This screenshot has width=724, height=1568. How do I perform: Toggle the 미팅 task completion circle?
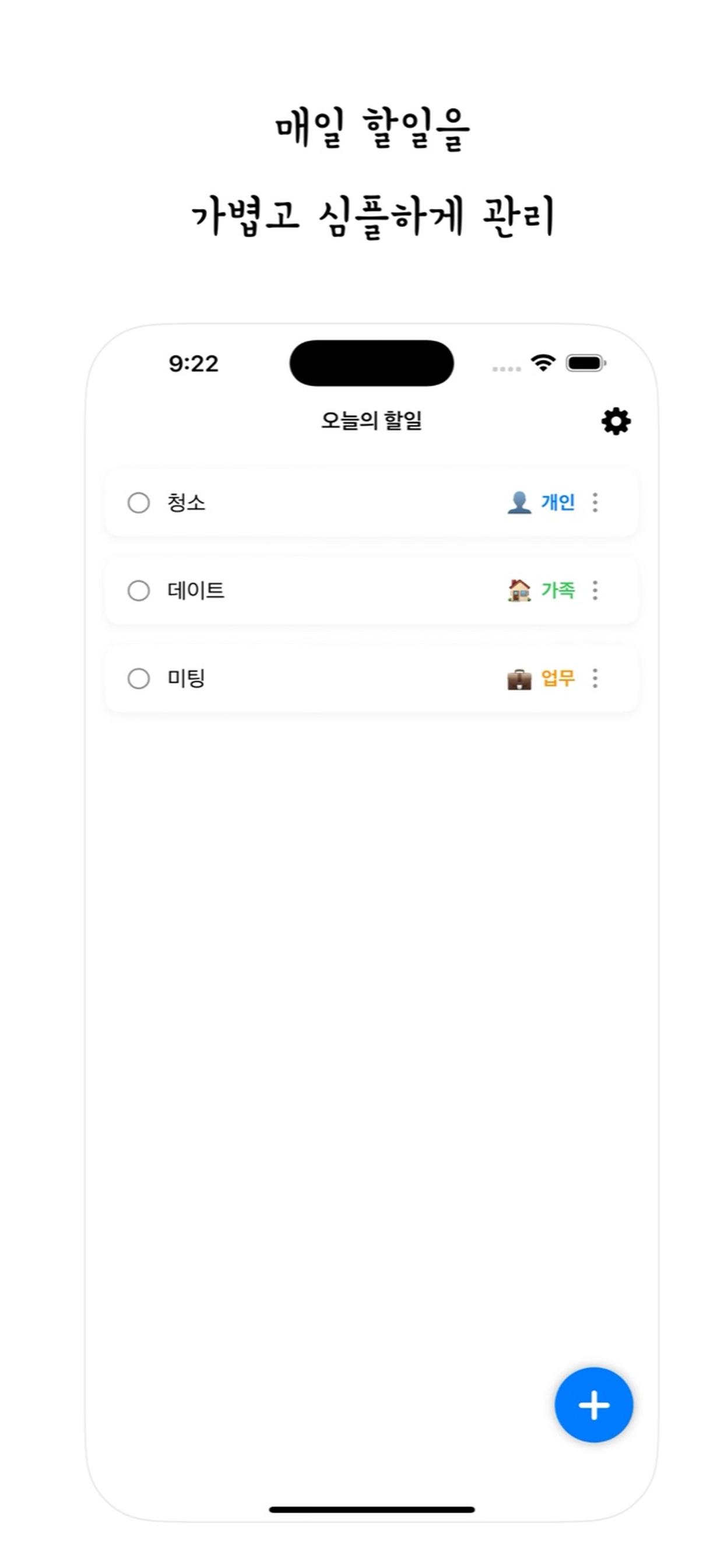139,678
